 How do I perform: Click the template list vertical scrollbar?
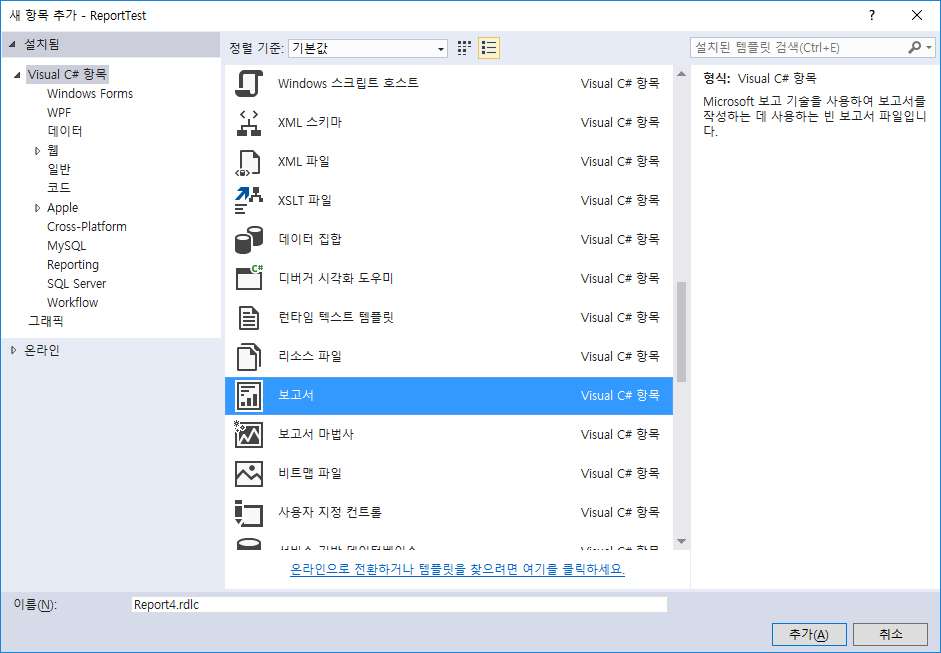coord(681,330)
